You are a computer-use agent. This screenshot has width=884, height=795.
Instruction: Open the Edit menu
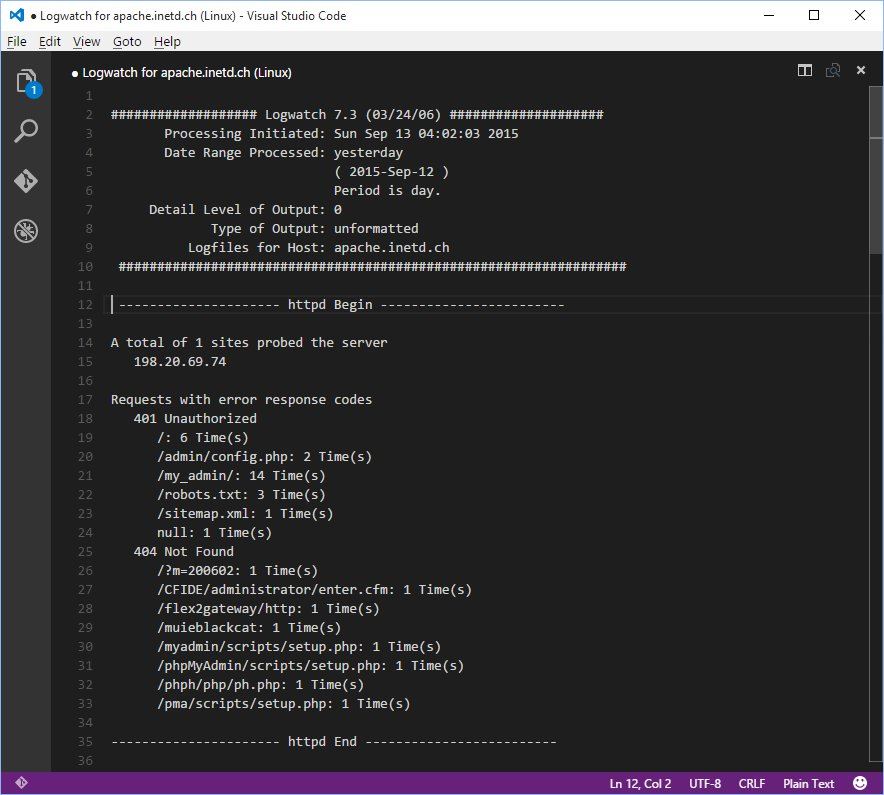(x=50, y=41)
